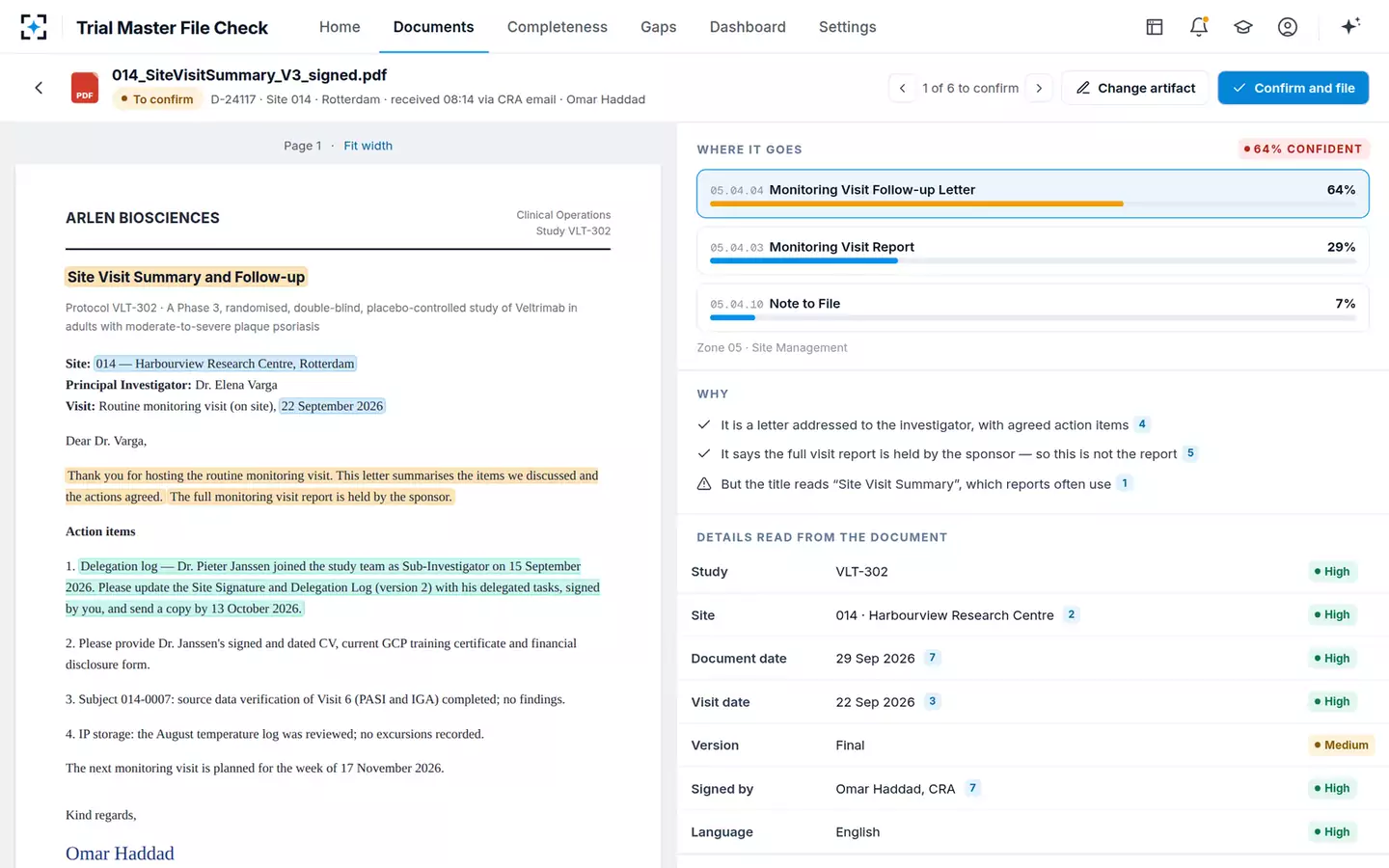
Task: Select Monitoring Visit Follow-up Letter option
Action: coord(1032,194)
